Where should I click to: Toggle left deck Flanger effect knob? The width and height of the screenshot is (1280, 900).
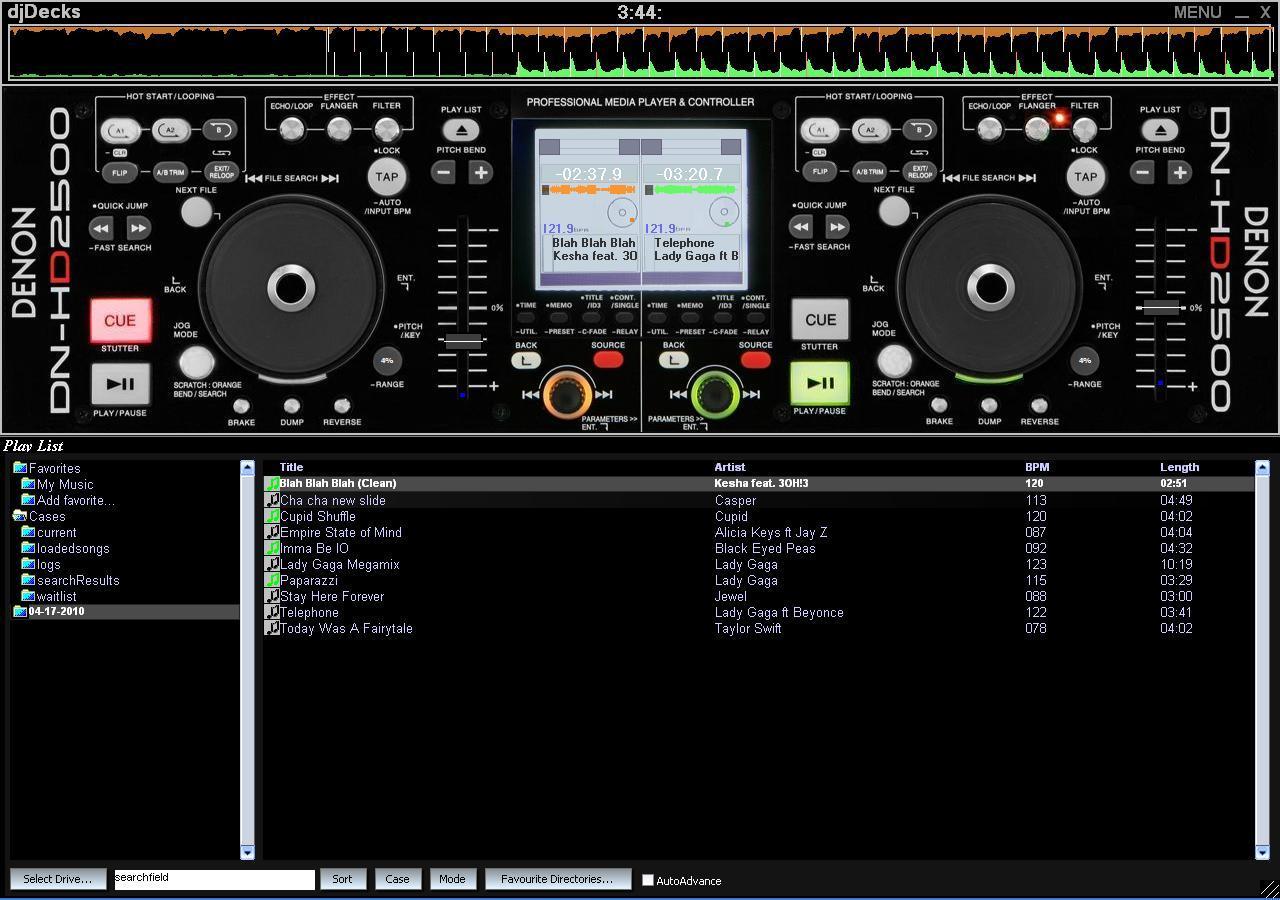pyautogui.click(x=339, y=128)
